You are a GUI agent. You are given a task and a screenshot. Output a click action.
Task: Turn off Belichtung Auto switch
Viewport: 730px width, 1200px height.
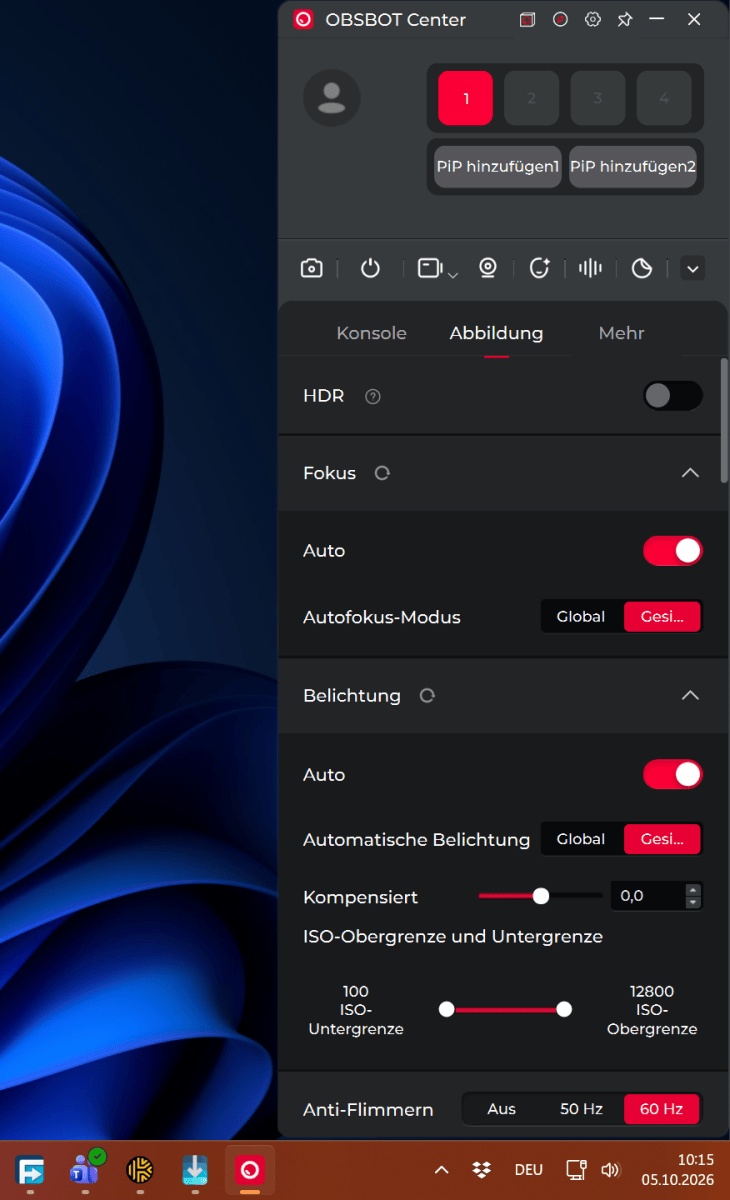point(673,774)
